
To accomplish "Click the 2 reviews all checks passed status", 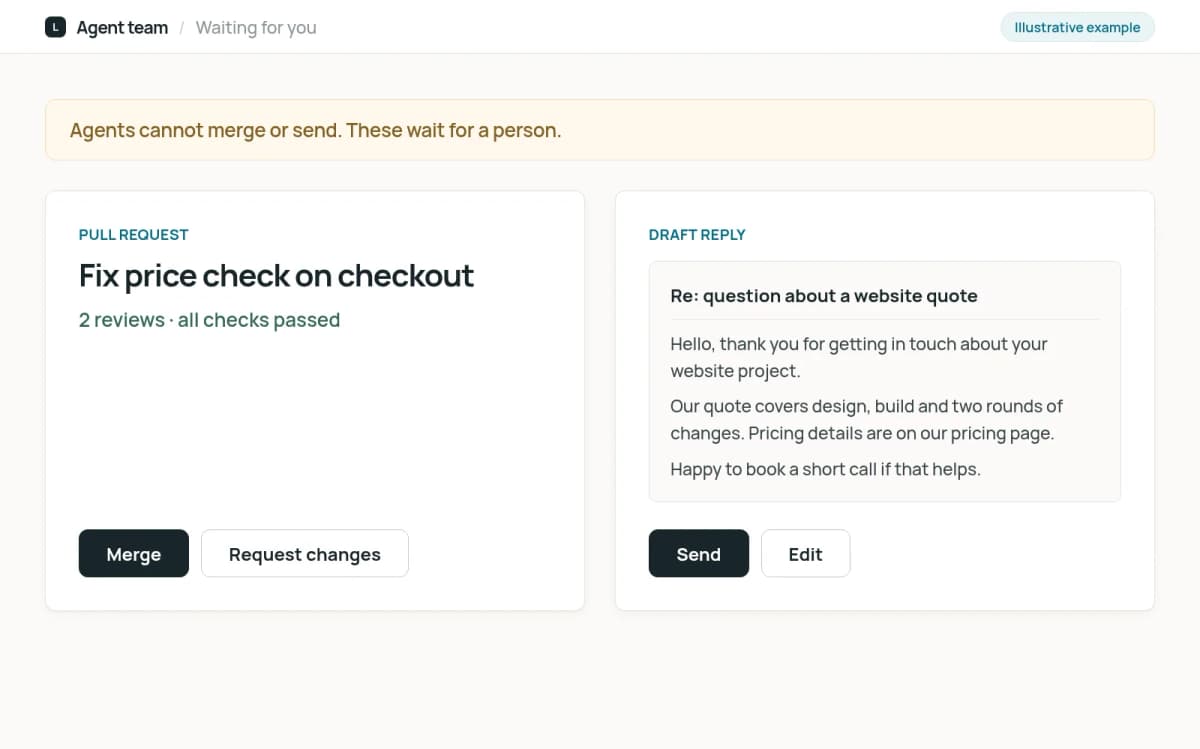I will (x=209, y=320).
